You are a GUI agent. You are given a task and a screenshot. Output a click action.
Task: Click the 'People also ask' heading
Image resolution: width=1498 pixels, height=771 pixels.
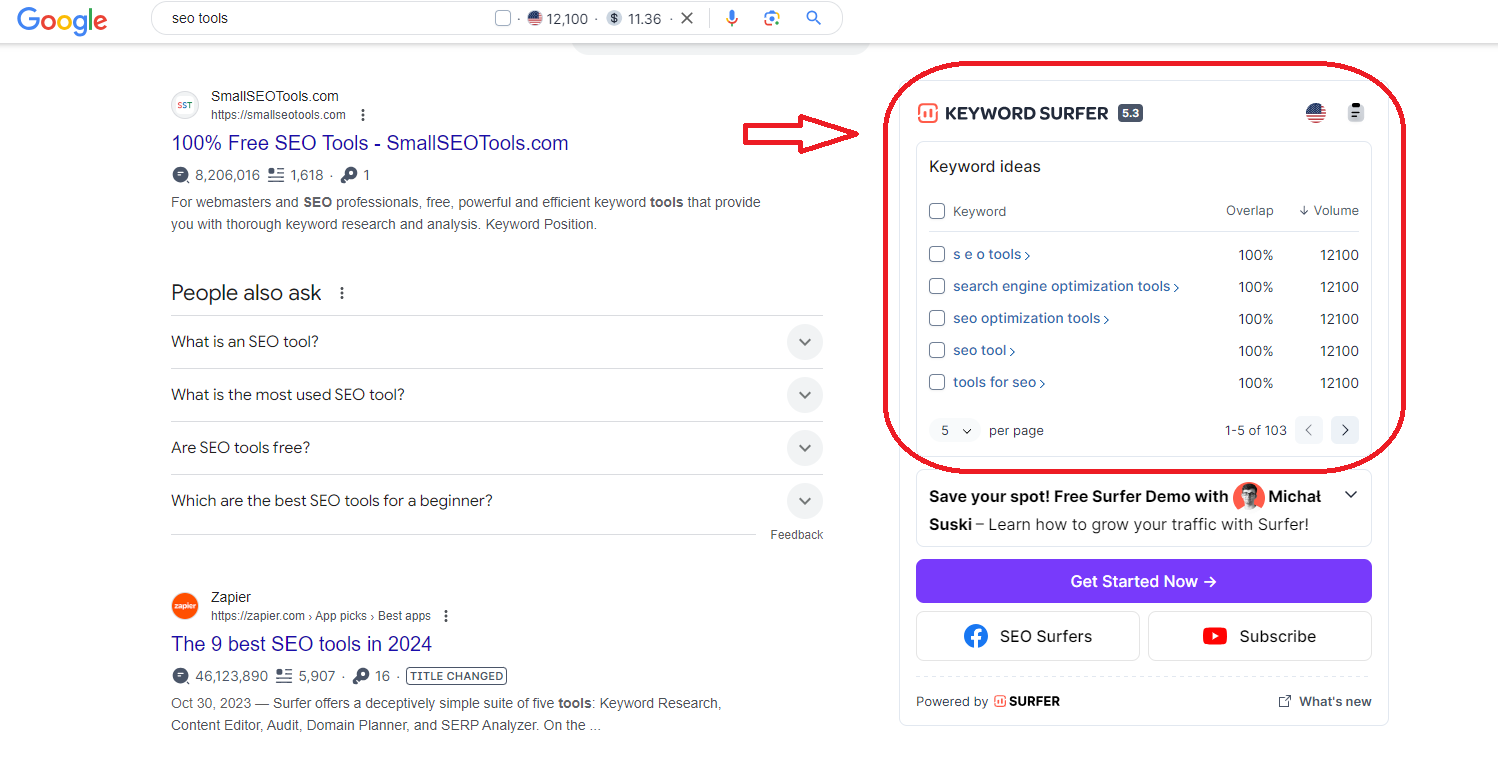(x=246, y=293)
